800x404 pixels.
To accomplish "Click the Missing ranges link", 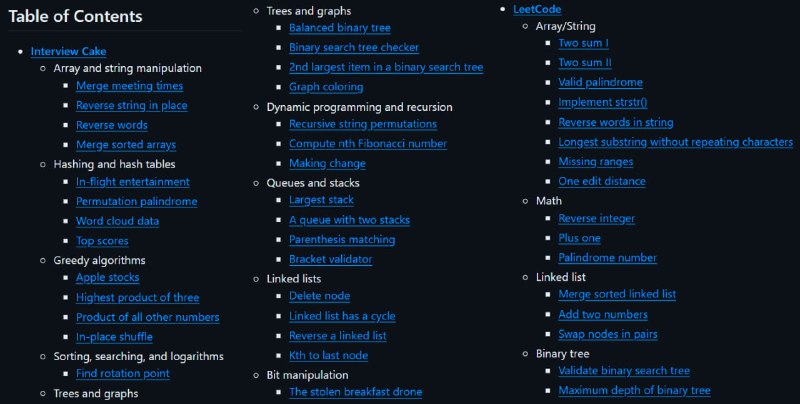I will pos(596,162).
